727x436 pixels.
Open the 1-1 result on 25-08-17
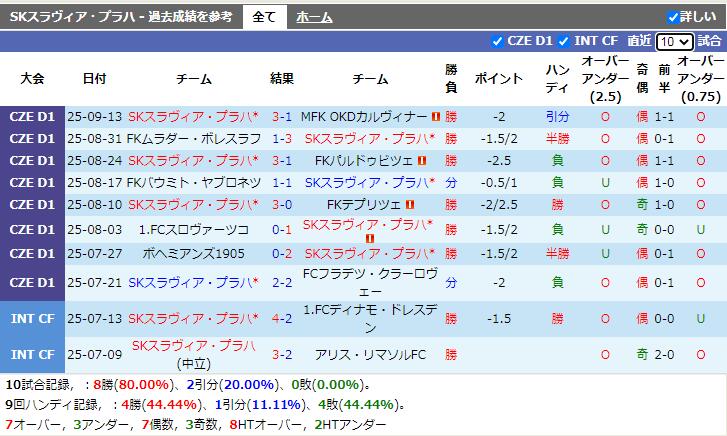point(282,182)
